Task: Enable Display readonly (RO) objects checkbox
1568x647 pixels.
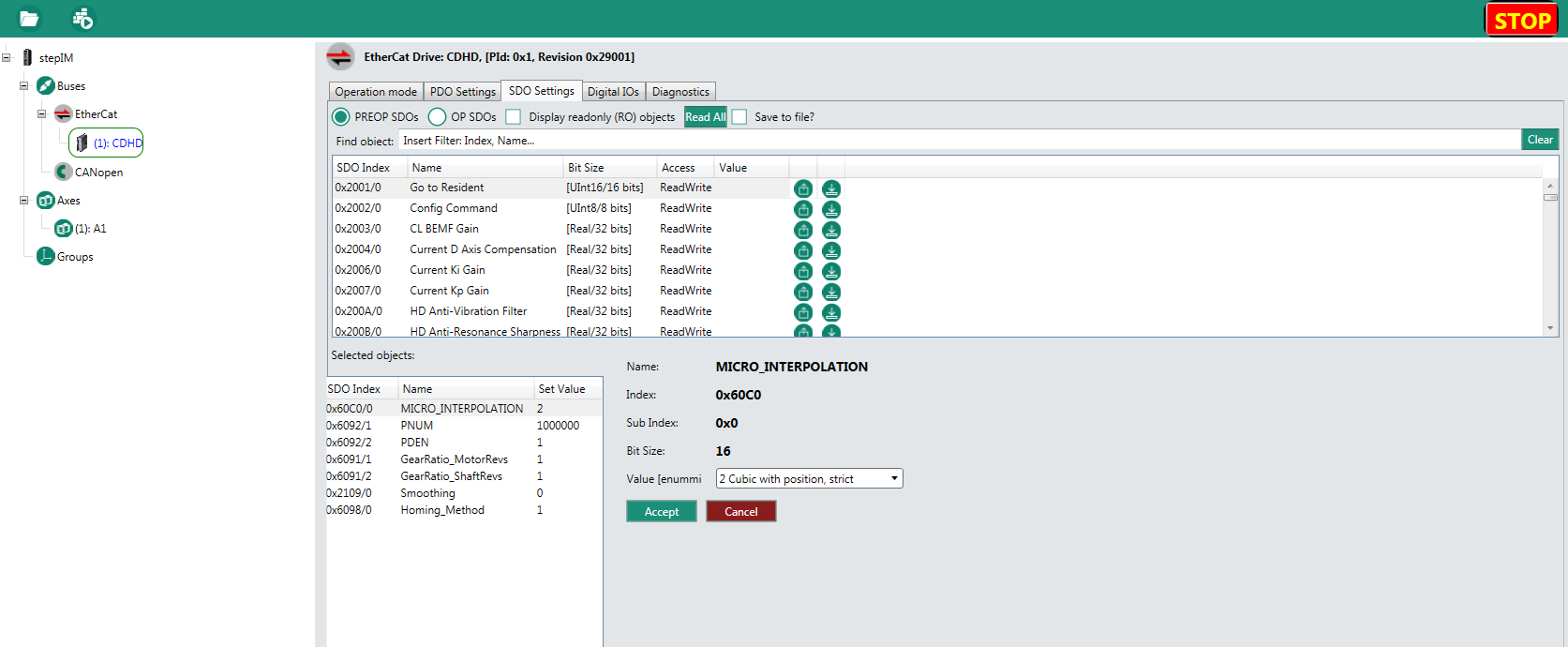Action: 514,117
